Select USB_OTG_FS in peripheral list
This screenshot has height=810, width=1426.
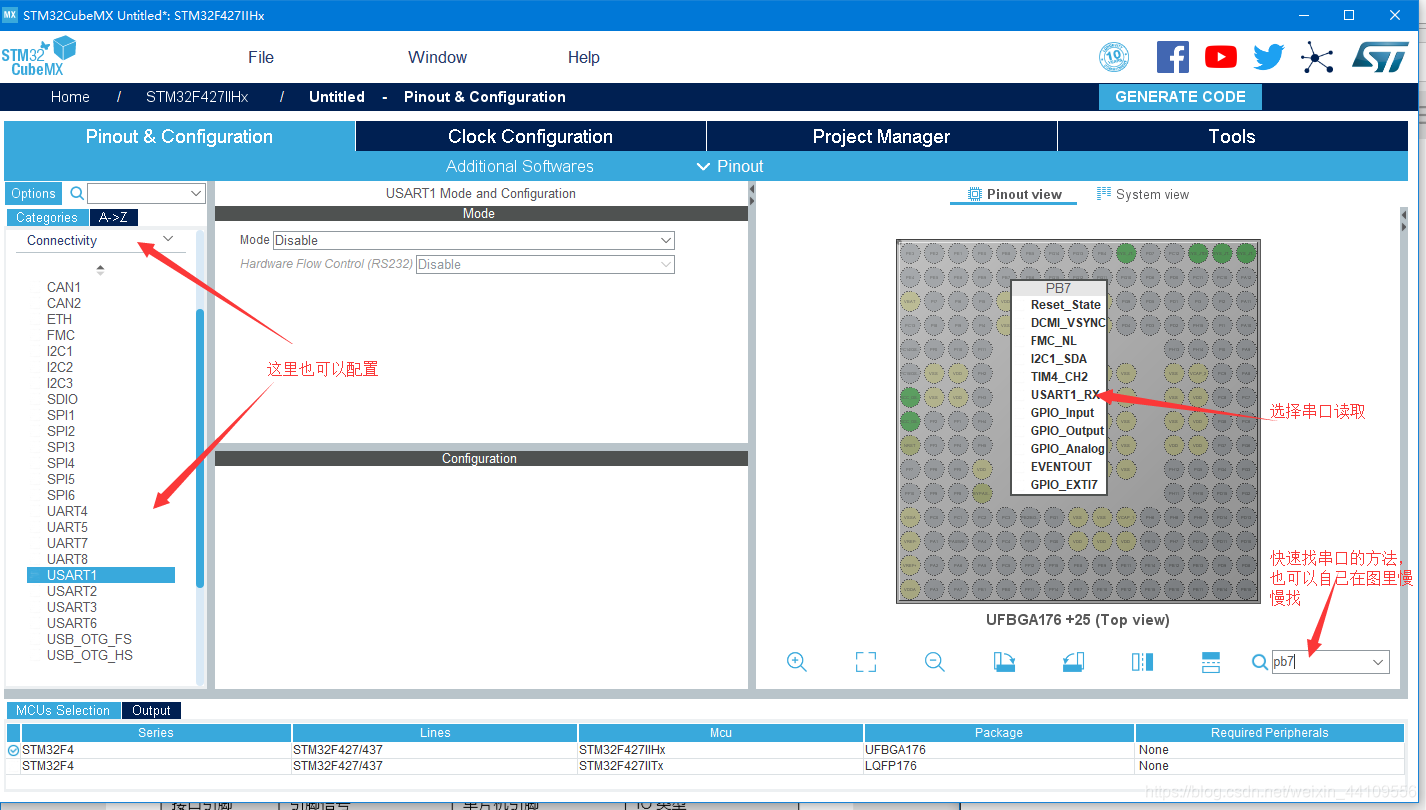coord(89,639)
